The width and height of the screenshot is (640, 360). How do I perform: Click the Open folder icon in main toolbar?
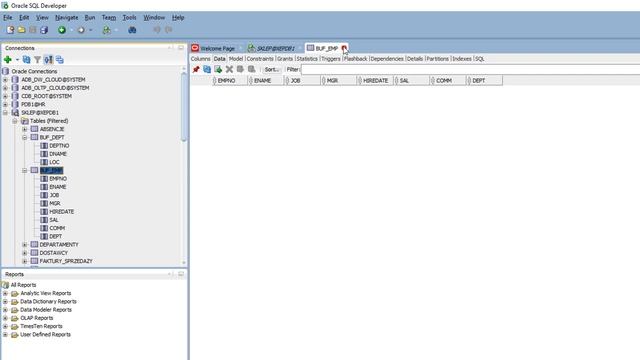coord(21,30)
